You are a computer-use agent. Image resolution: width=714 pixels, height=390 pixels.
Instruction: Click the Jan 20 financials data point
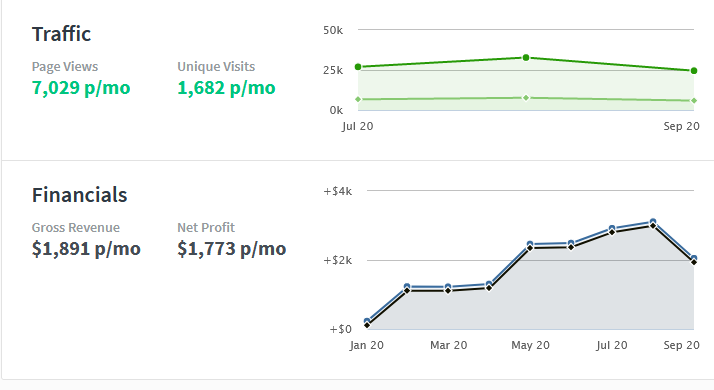367,321
